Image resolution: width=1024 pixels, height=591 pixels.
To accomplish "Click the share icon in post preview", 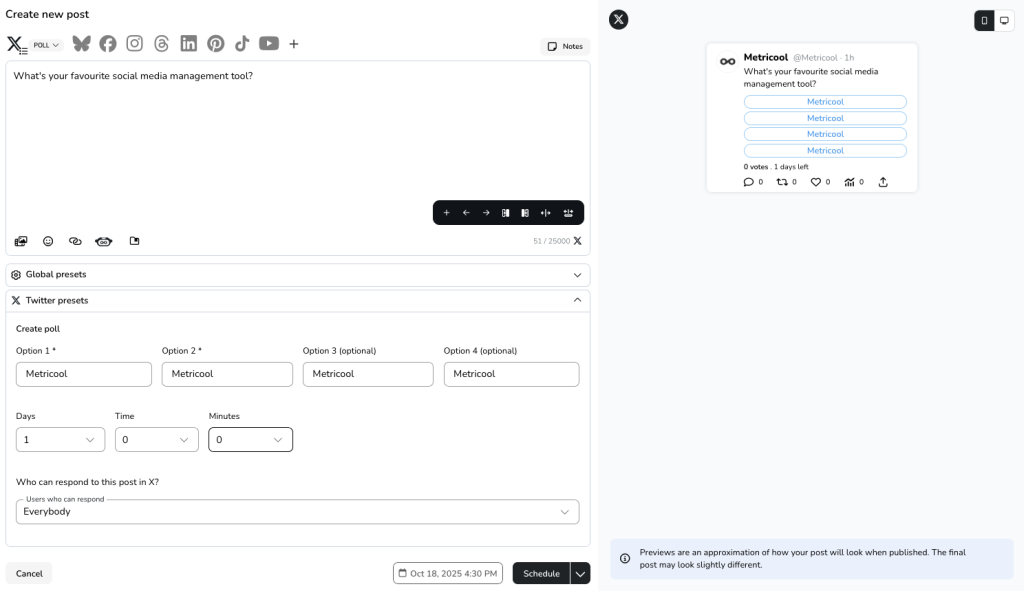I will tap(883, 182).
